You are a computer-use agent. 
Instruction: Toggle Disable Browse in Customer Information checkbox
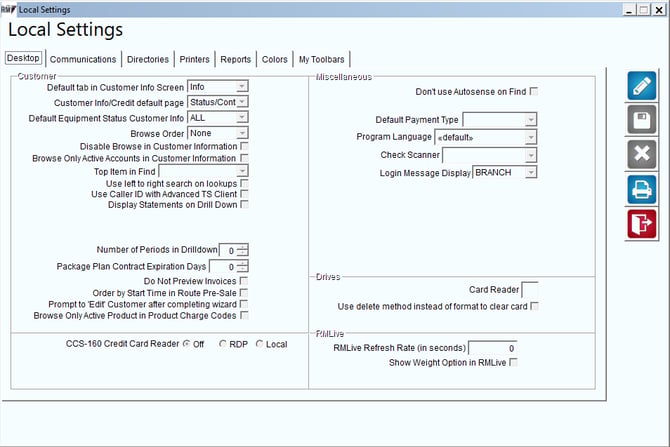[x=244, y=146]
